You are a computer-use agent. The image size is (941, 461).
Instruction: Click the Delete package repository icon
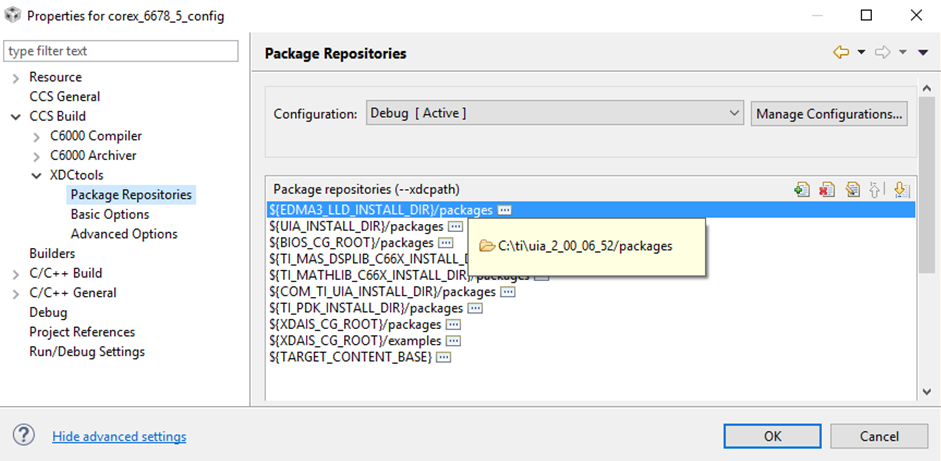coord(827,189)
